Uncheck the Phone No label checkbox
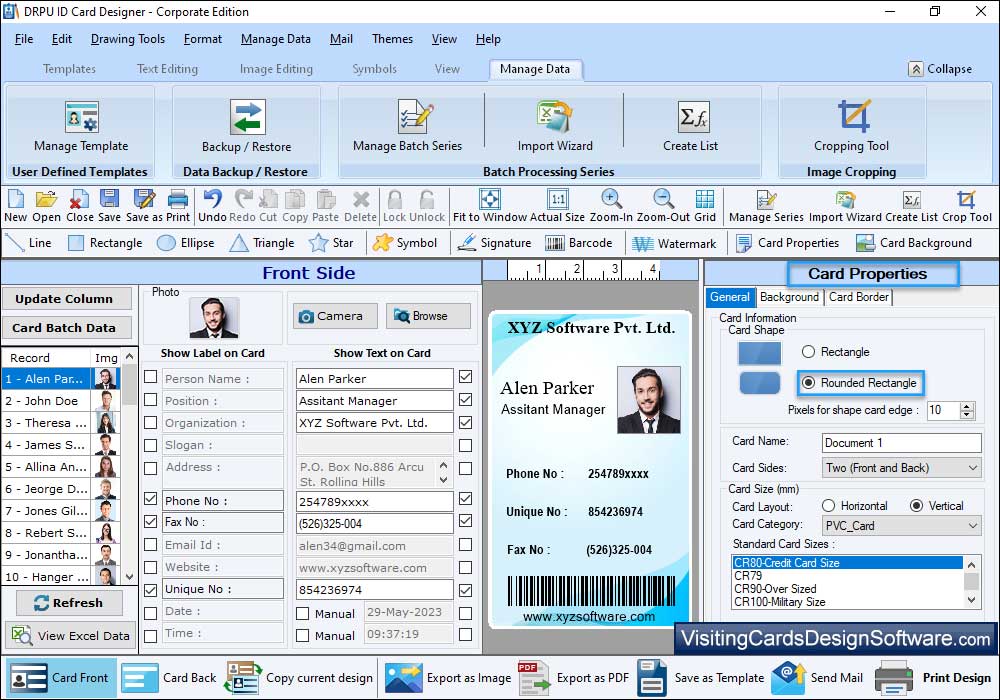1000x700 pixels. (x=151, y=499)
